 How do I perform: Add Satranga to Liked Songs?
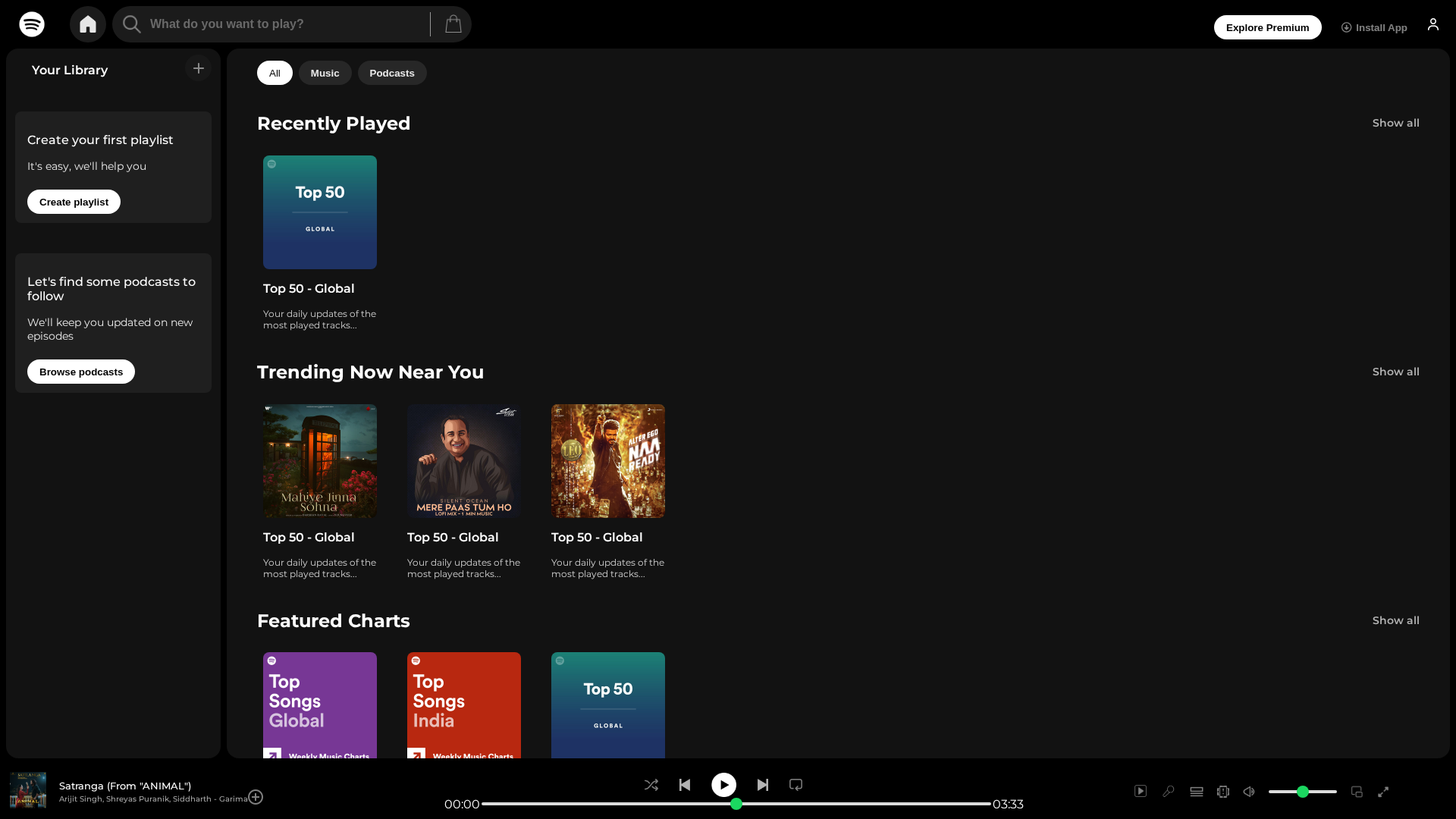[256, 797]
